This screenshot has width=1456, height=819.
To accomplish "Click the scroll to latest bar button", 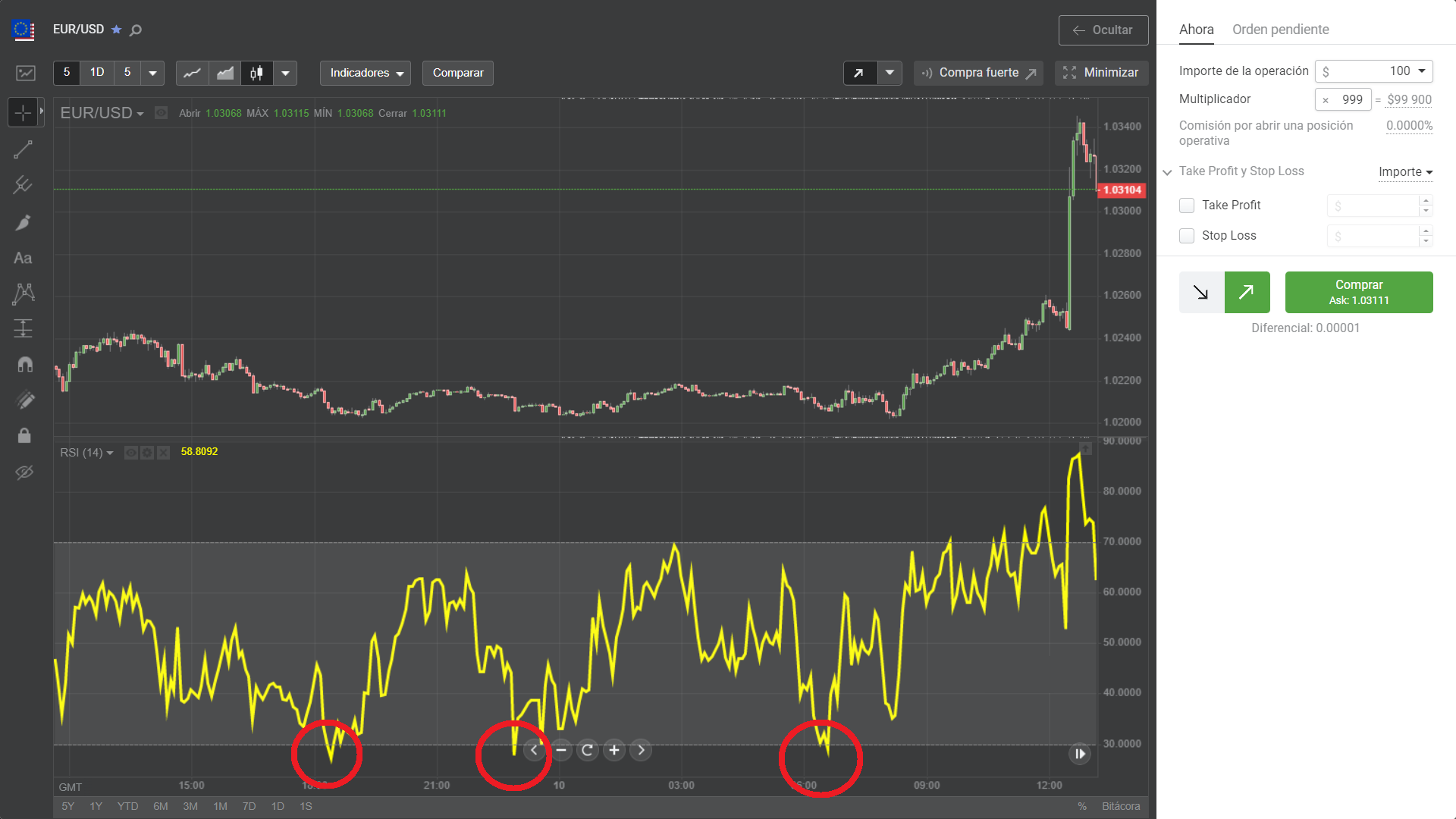I will click(x=1079, y=754).
